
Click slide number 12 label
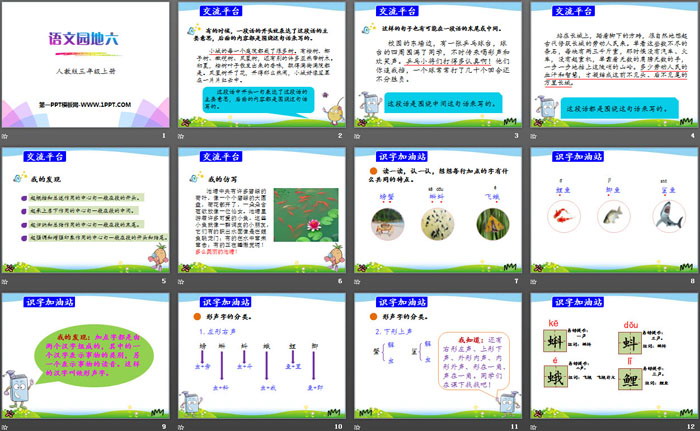pos(691,427)
